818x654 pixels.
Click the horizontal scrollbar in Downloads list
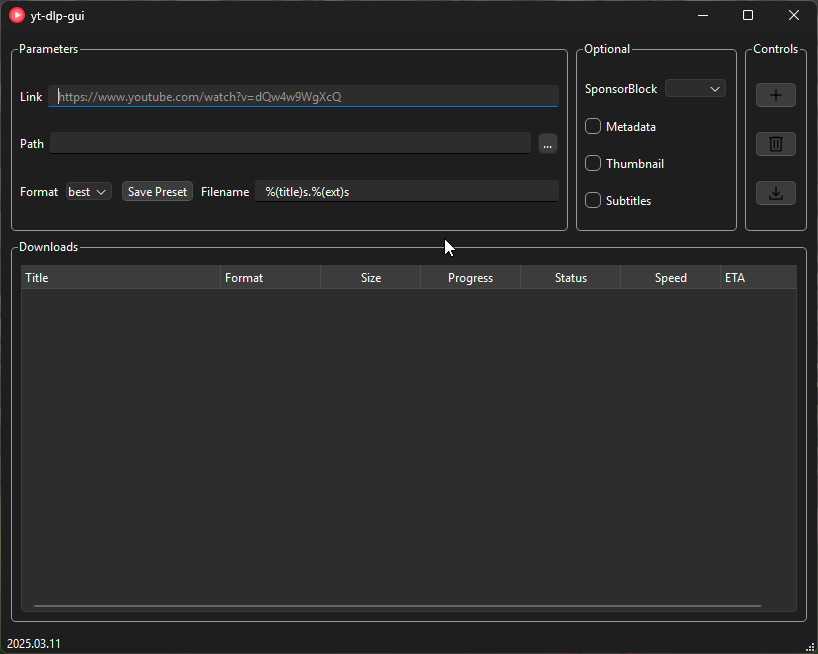coord(398,606)
